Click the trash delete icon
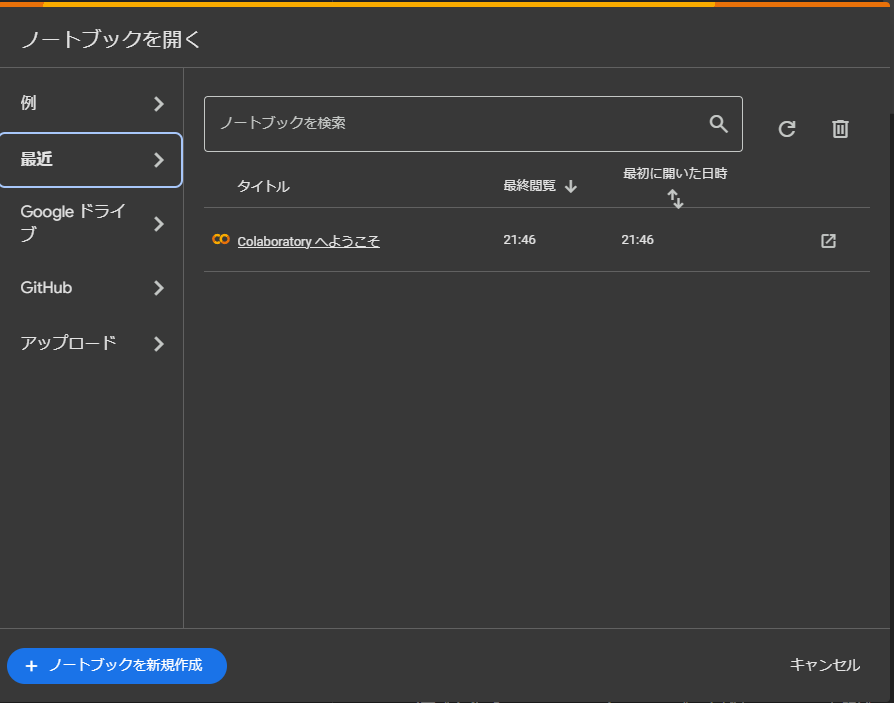The image size is (894, 703). 840,129
